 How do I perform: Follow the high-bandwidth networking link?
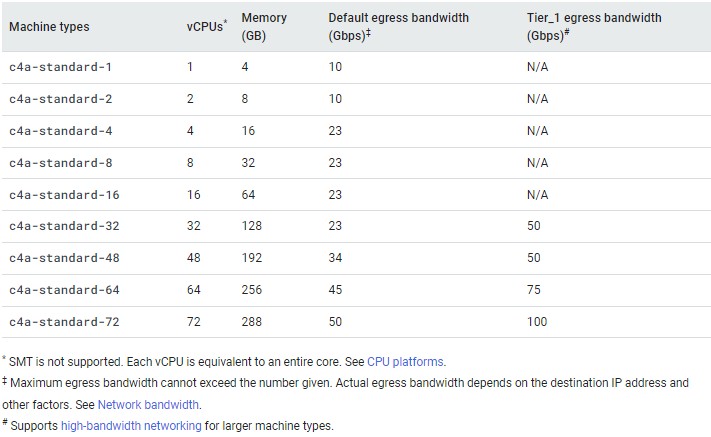(x=132, y=425)
